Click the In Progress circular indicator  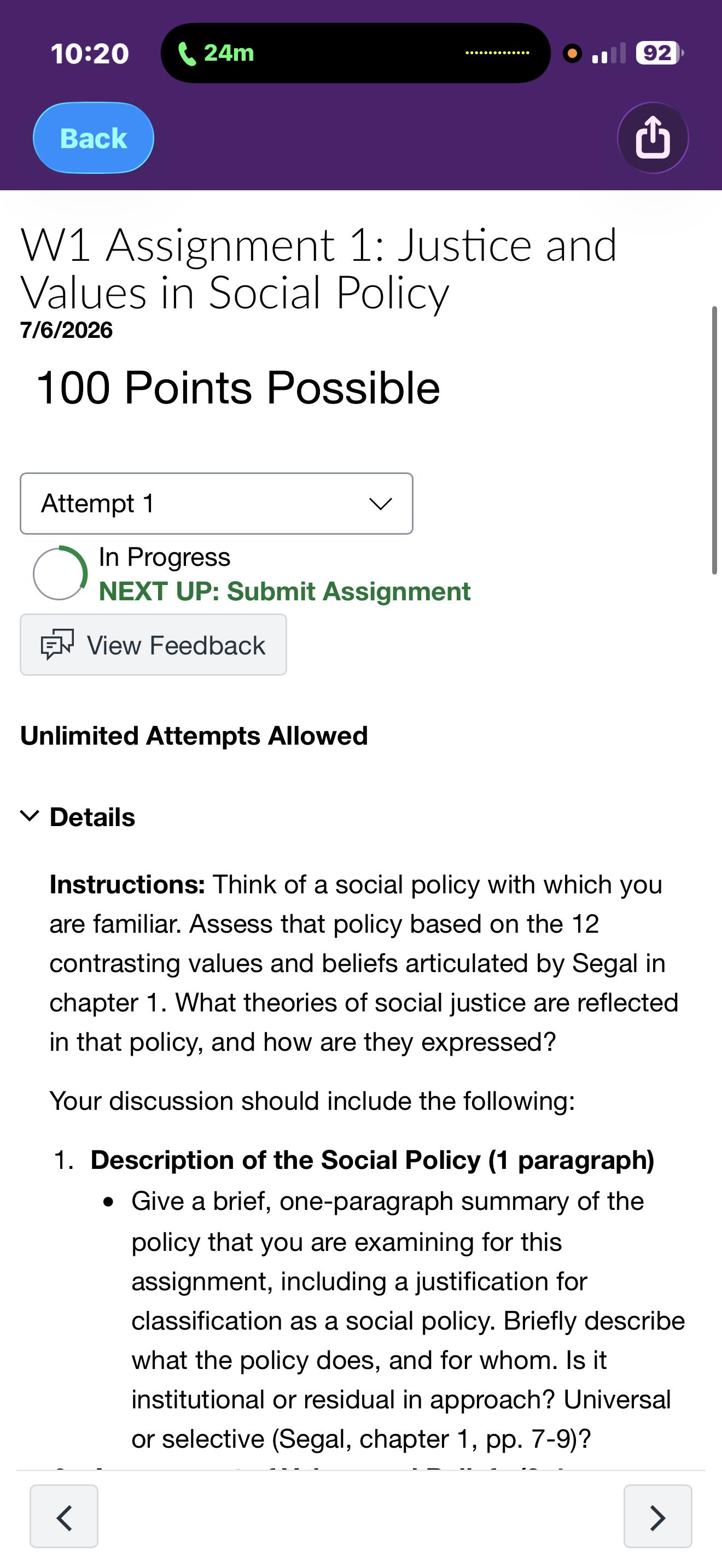click(x=60, y=574)
